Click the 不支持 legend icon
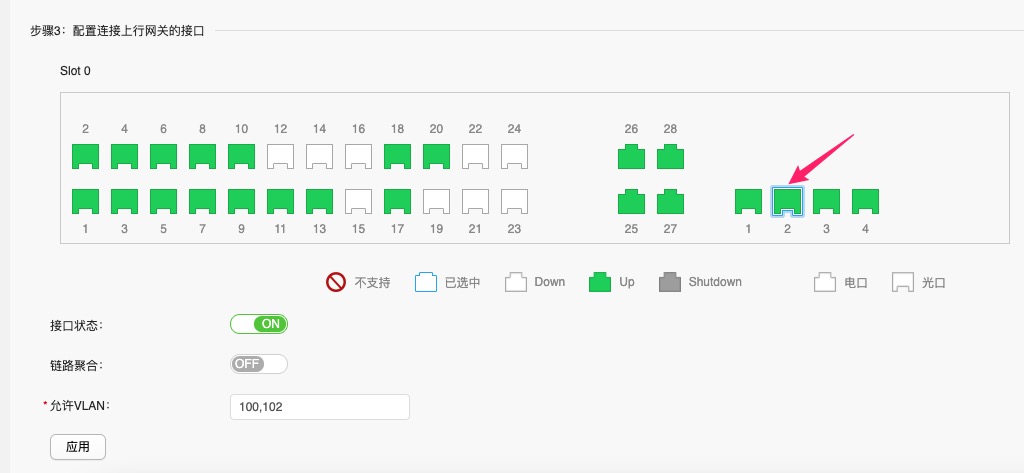The height and width of the screenshot is (473, 1024). click(x=336, y=282)
